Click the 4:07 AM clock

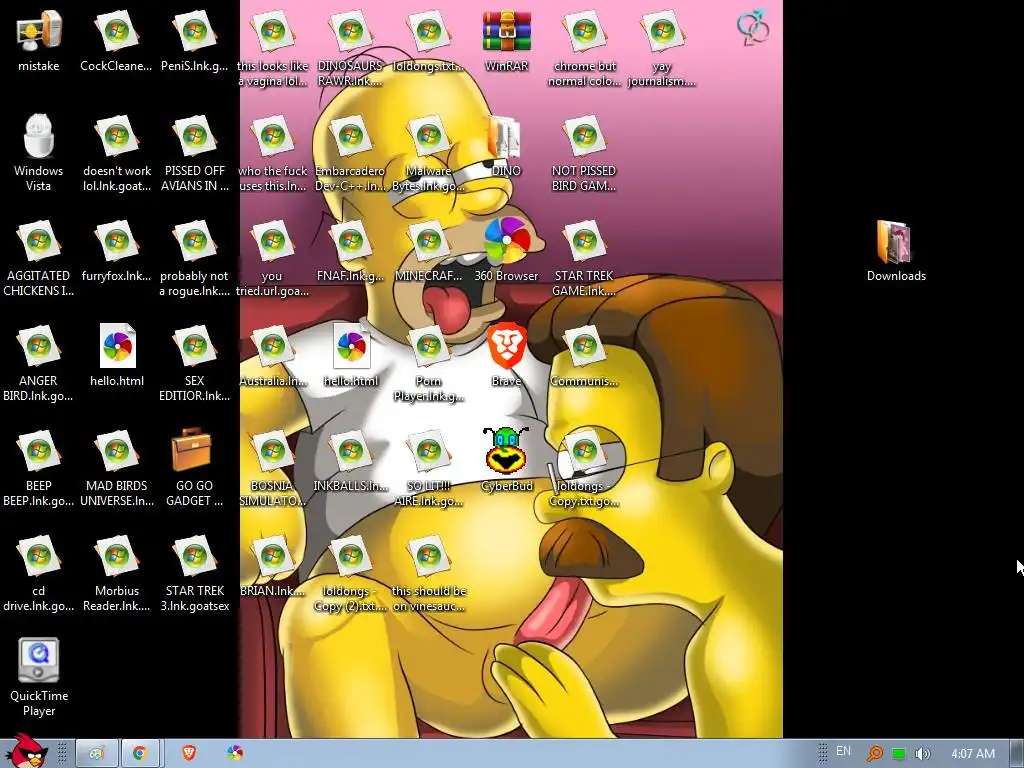click(972, 754)
